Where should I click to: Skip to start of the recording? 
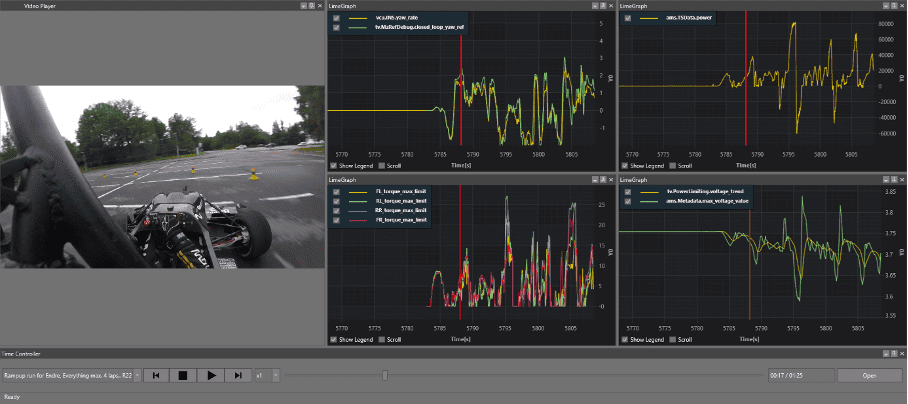pos(156,375)
